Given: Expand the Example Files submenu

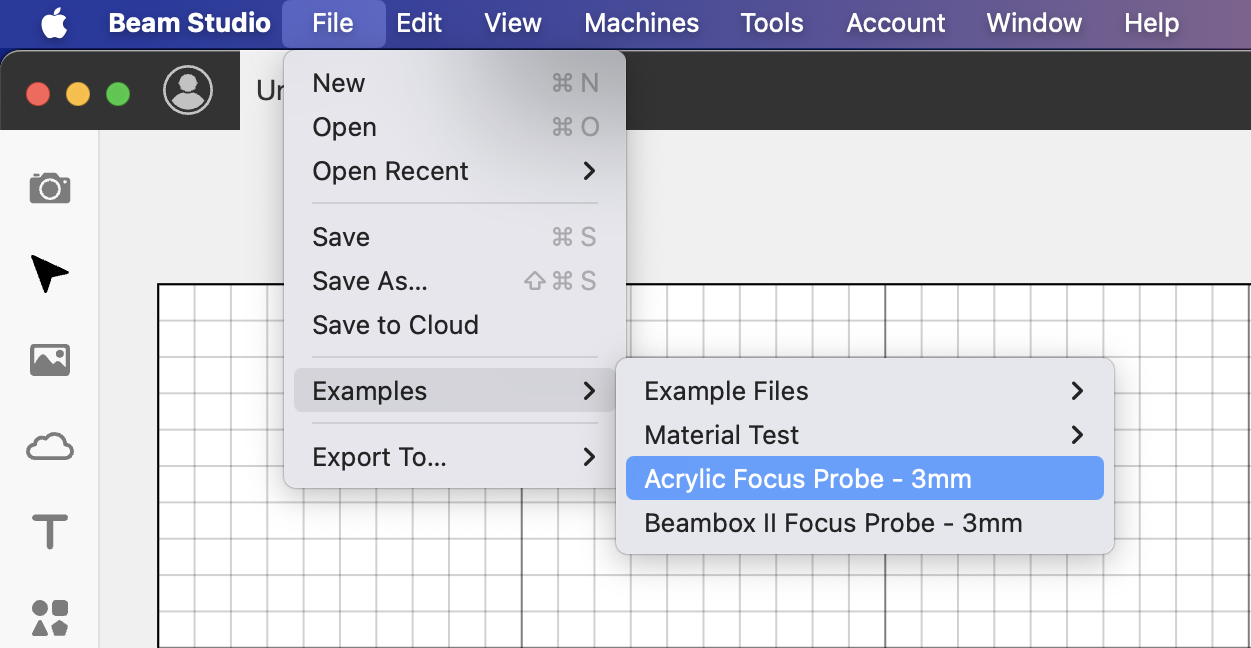Looking at the screenshot, I should (x=865, y=391).
